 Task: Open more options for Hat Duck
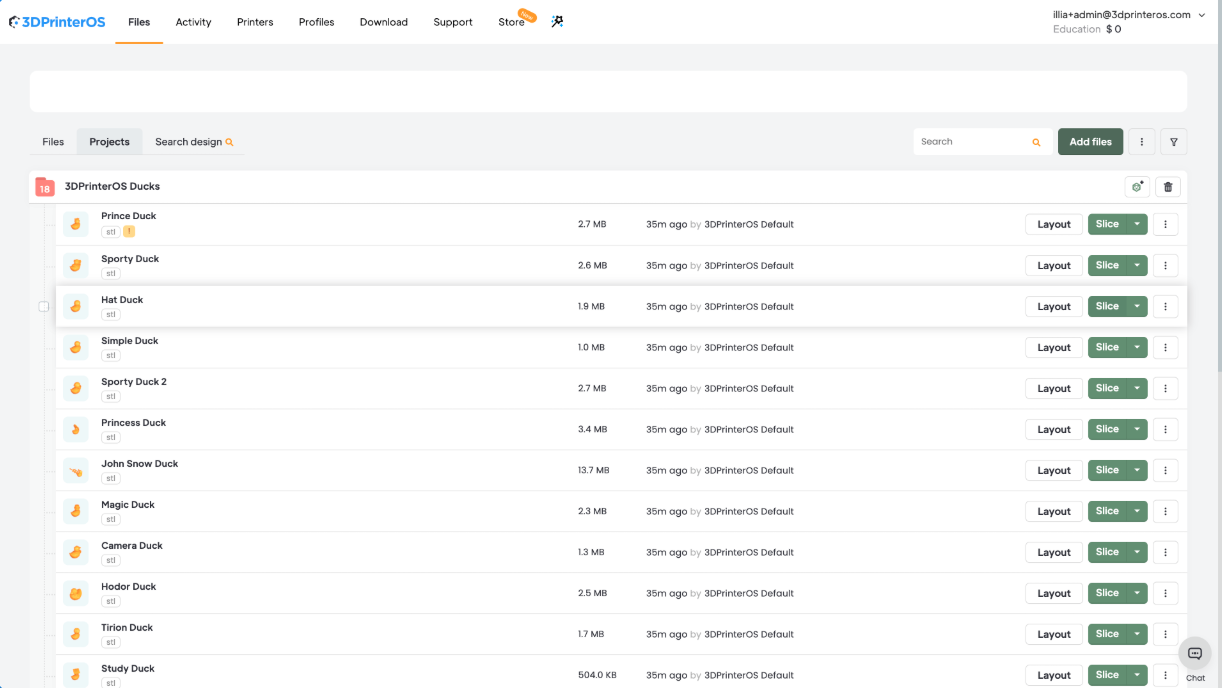(x=1166, y=306)
